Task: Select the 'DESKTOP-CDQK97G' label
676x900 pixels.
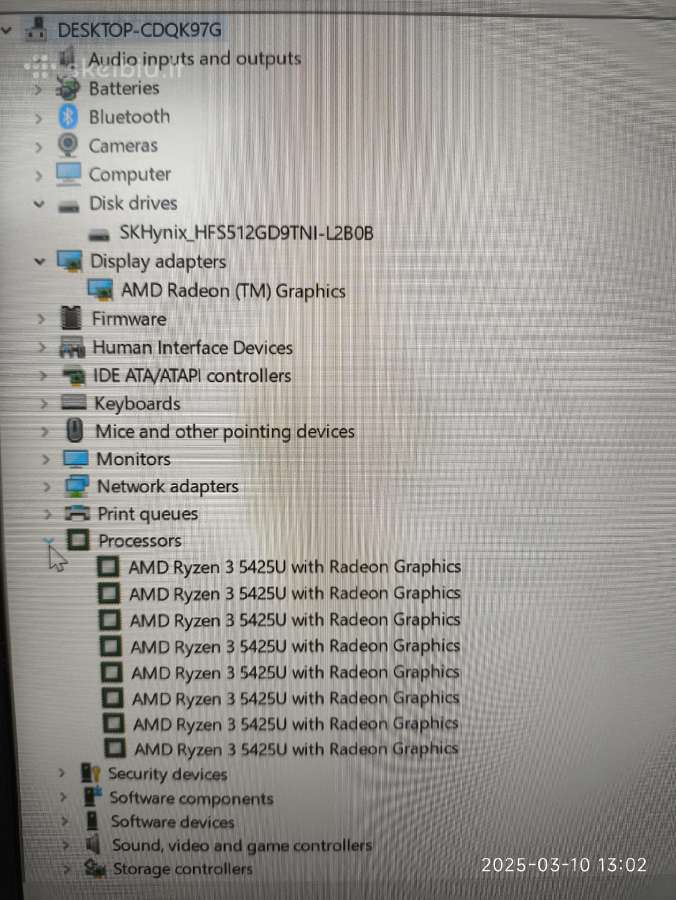Action: (139, 29)
